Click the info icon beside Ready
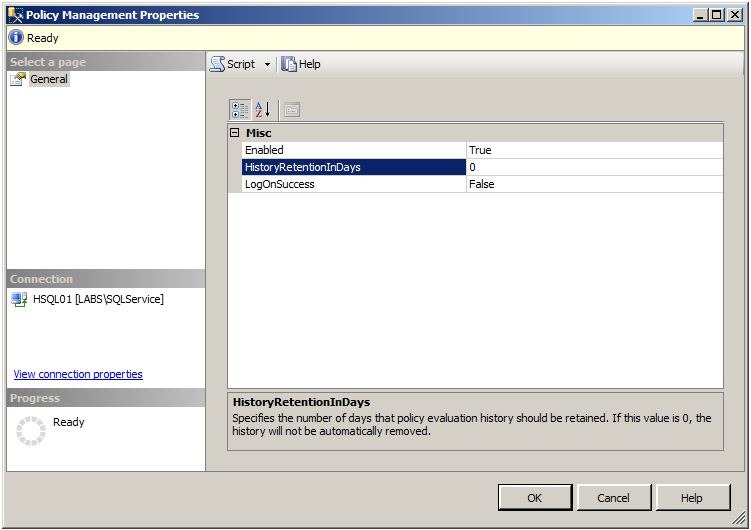This screenshot has width=751, height=530. tap(16, 37)
